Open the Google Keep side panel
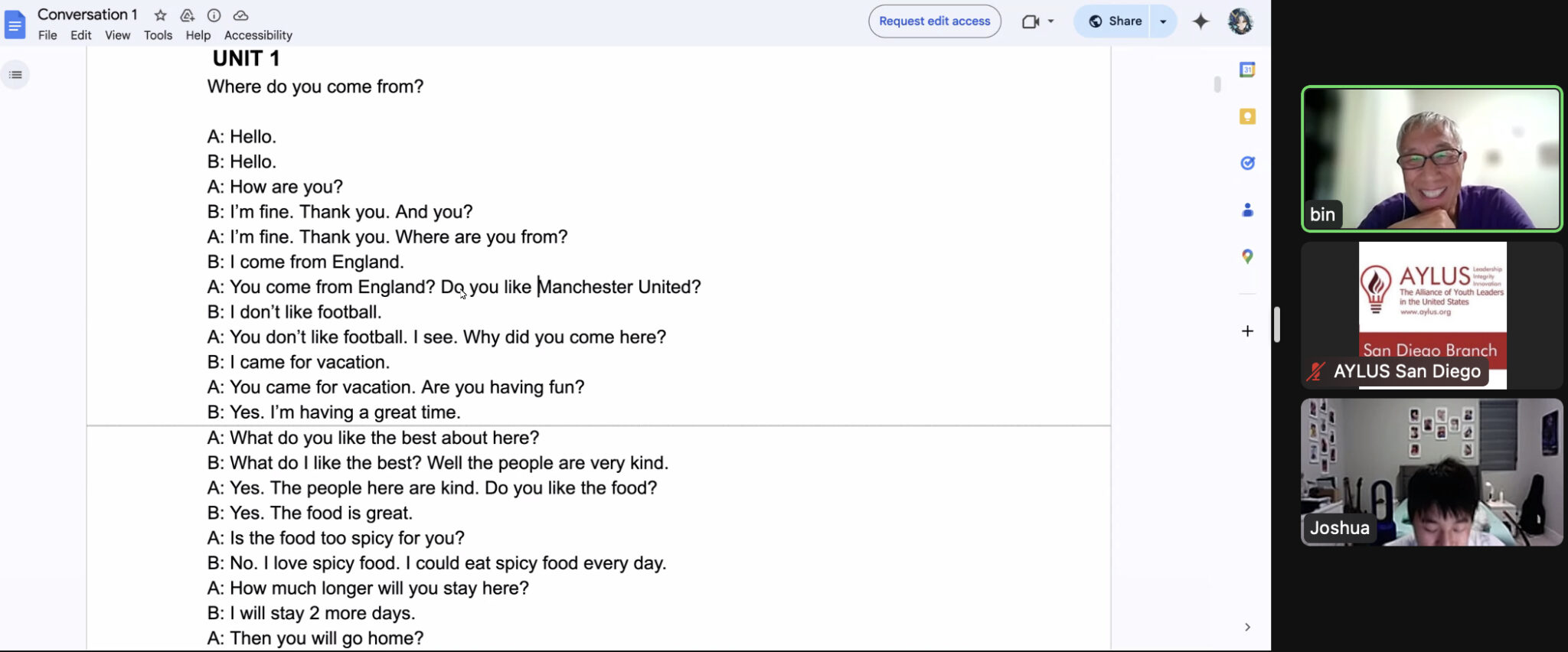The width and height of the screenshot is (1568, 652). (1247, 116)
